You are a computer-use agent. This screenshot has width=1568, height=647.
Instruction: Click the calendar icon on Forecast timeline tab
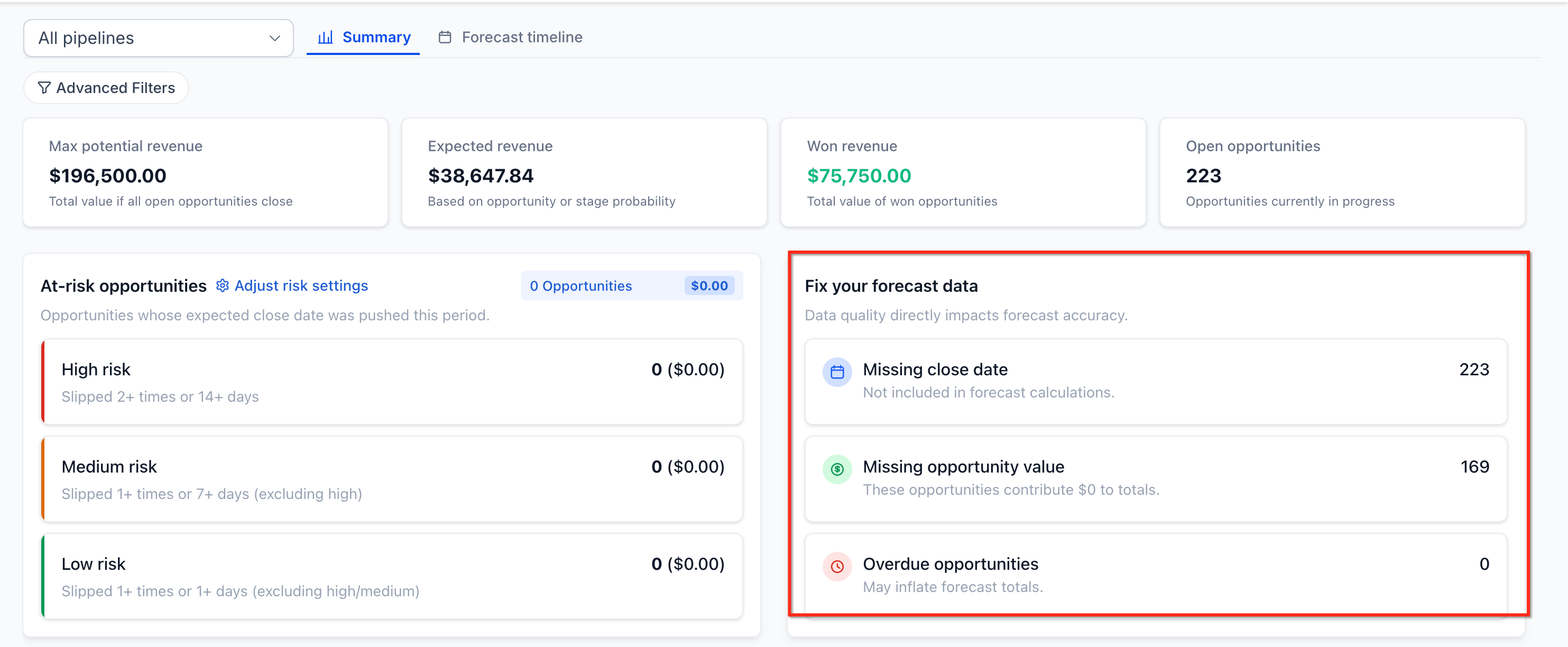(x=445, y=37)
